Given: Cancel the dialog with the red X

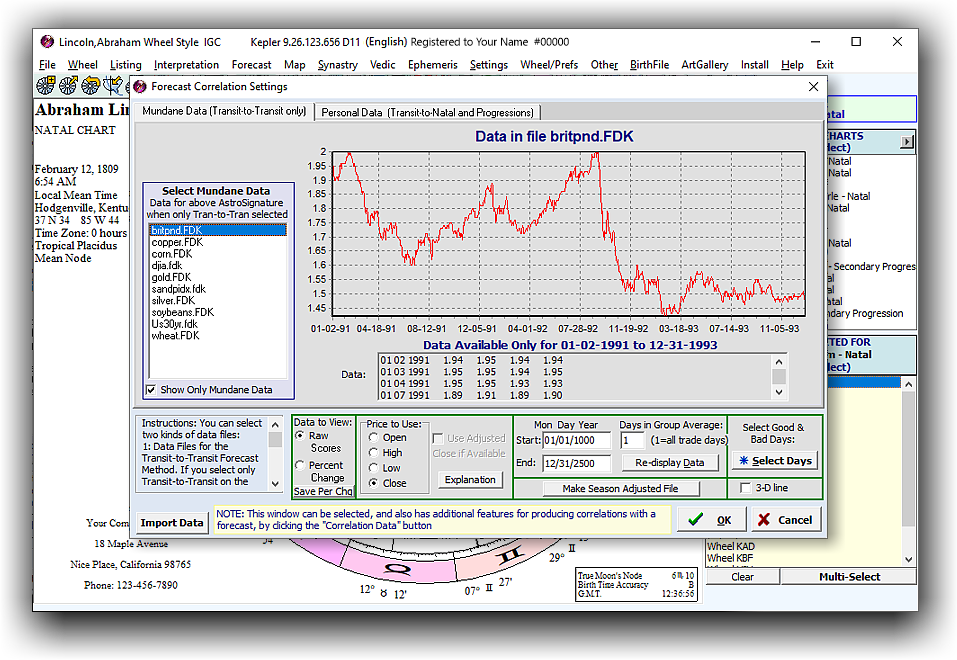Looking at the screenshot, I should pos(785,519).
